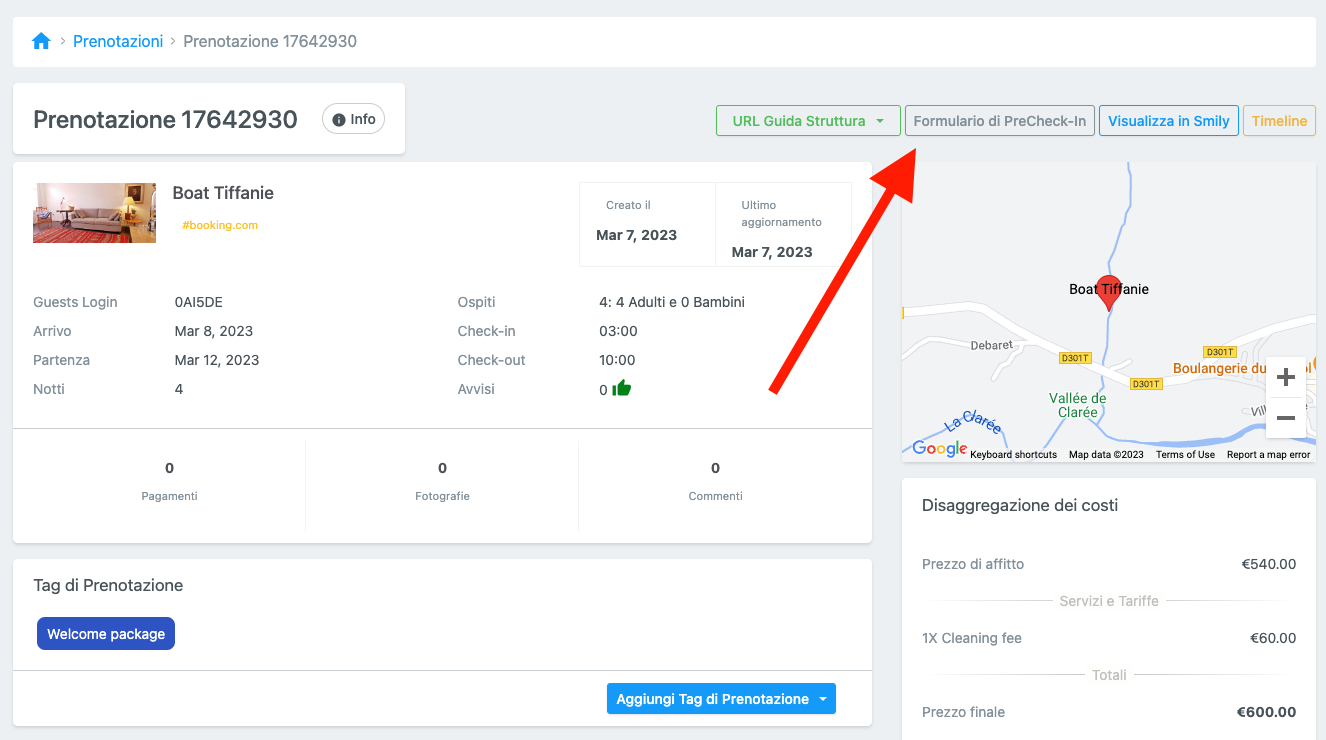
Task: Click the home icon in breadcrumb
Action: tap(41, 41)
